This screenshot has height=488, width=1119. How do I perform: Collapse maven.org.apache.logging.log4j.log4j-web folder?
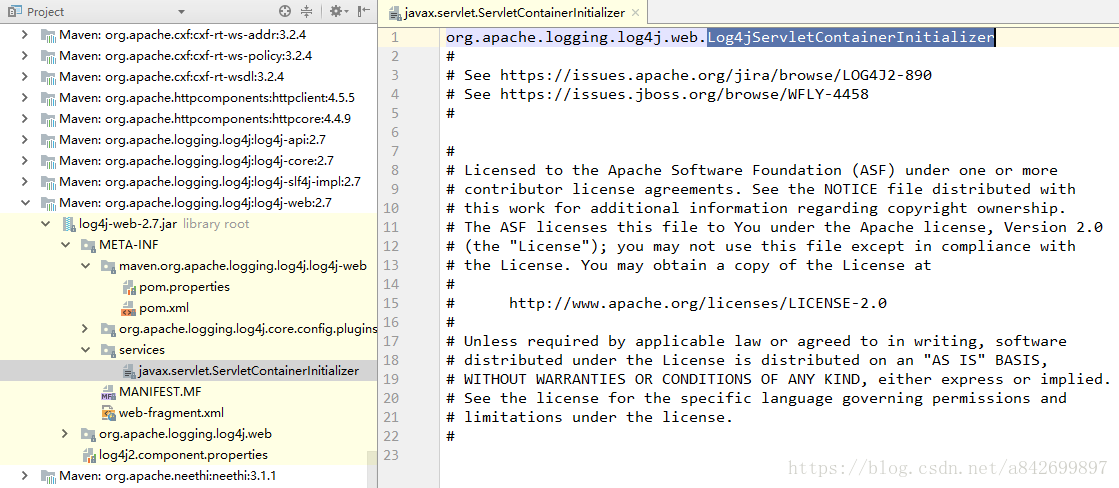pyautogui.click(x=85, y=265)
